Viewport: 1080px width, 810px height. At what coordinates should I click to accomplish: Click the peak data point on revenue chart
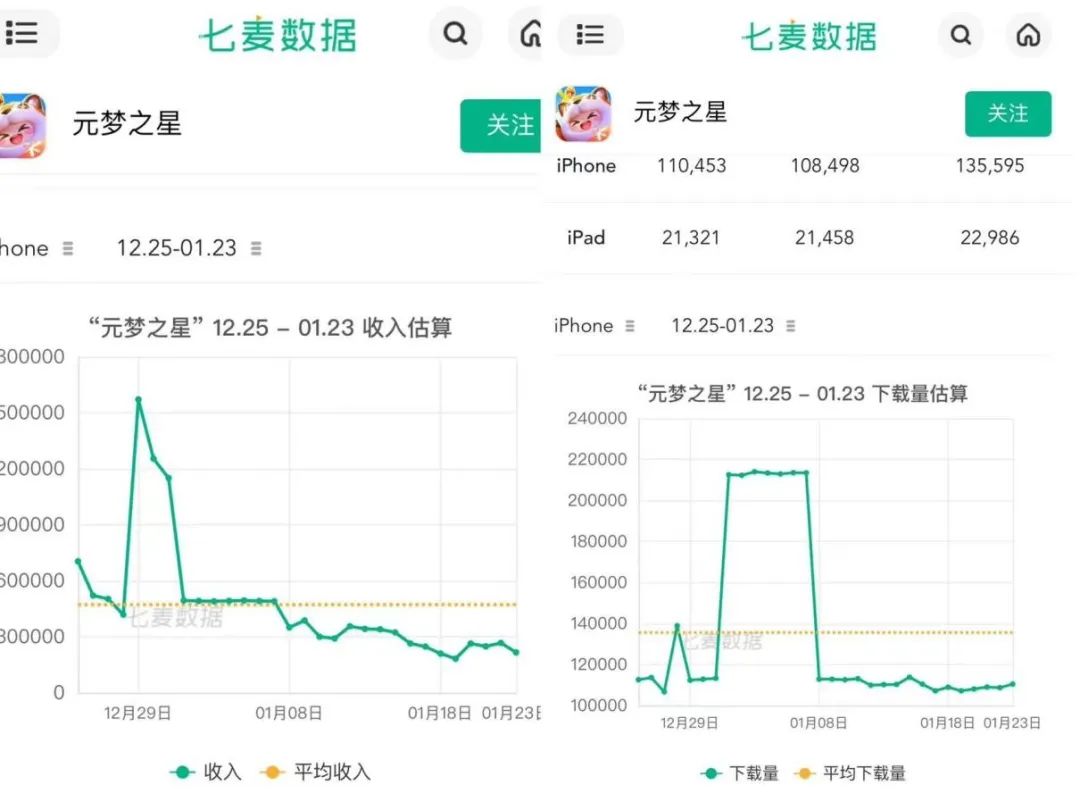138,400
